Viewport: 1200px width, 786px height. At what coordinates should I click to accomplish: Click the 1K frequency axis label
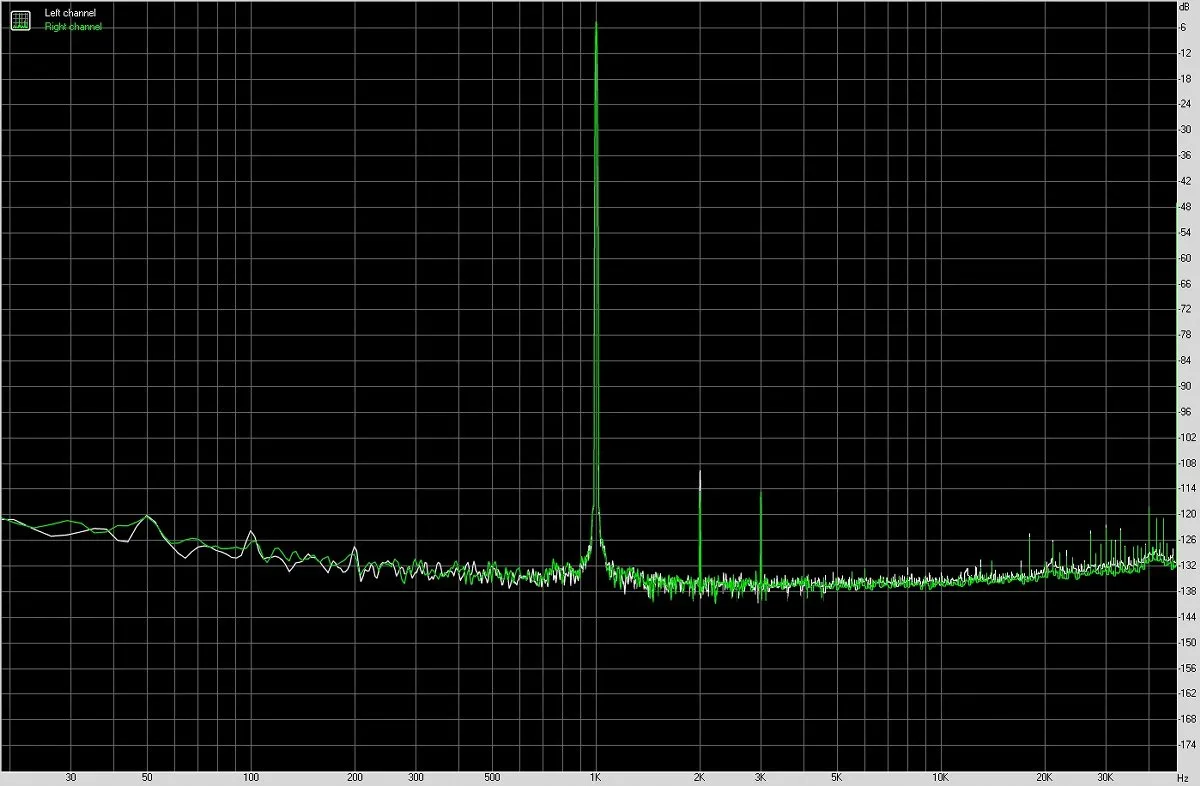click(595, 776)
